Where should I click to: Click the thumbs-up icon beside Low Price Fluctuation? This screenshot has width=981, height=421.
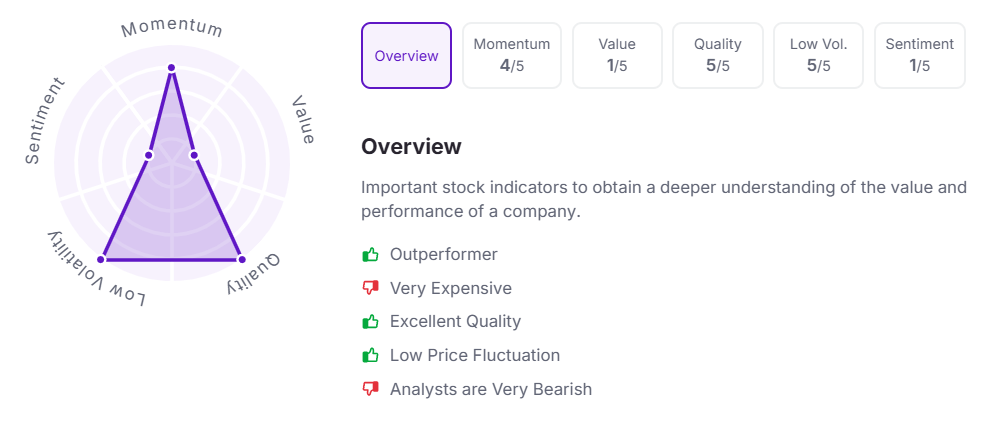pyautogui.click(x=370, y=355)
